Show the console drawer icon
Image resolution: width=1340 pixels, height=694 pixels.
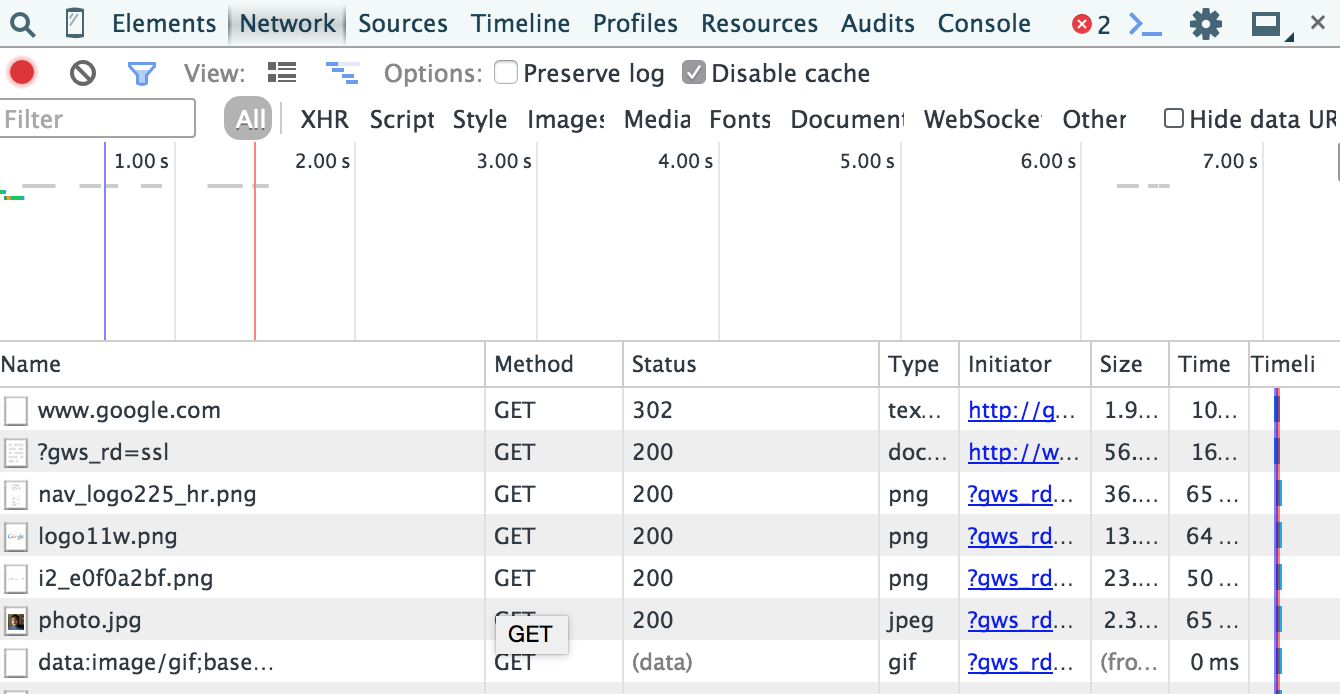(1145, 24)
